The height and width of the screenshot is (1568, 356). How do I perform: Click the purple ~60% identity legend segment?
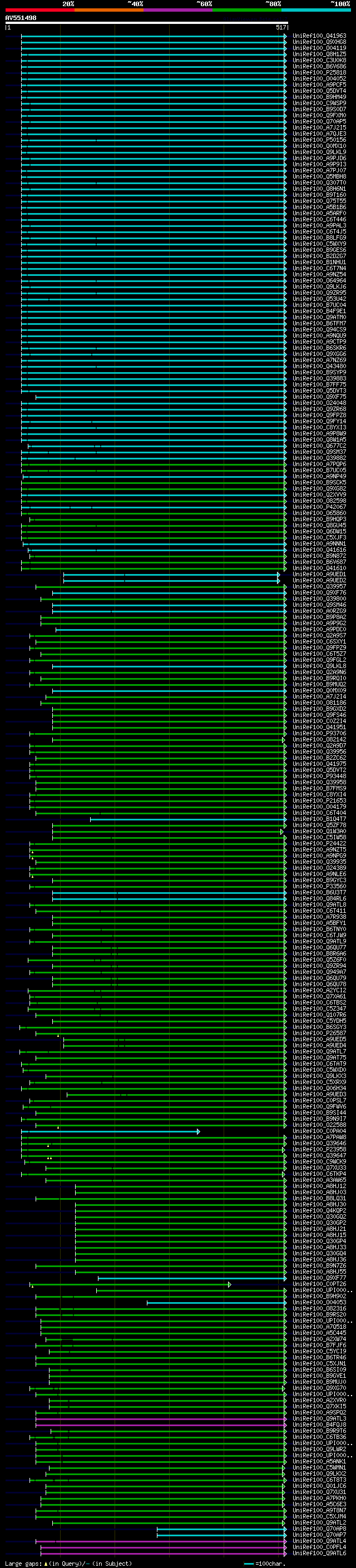pos(177,10)
